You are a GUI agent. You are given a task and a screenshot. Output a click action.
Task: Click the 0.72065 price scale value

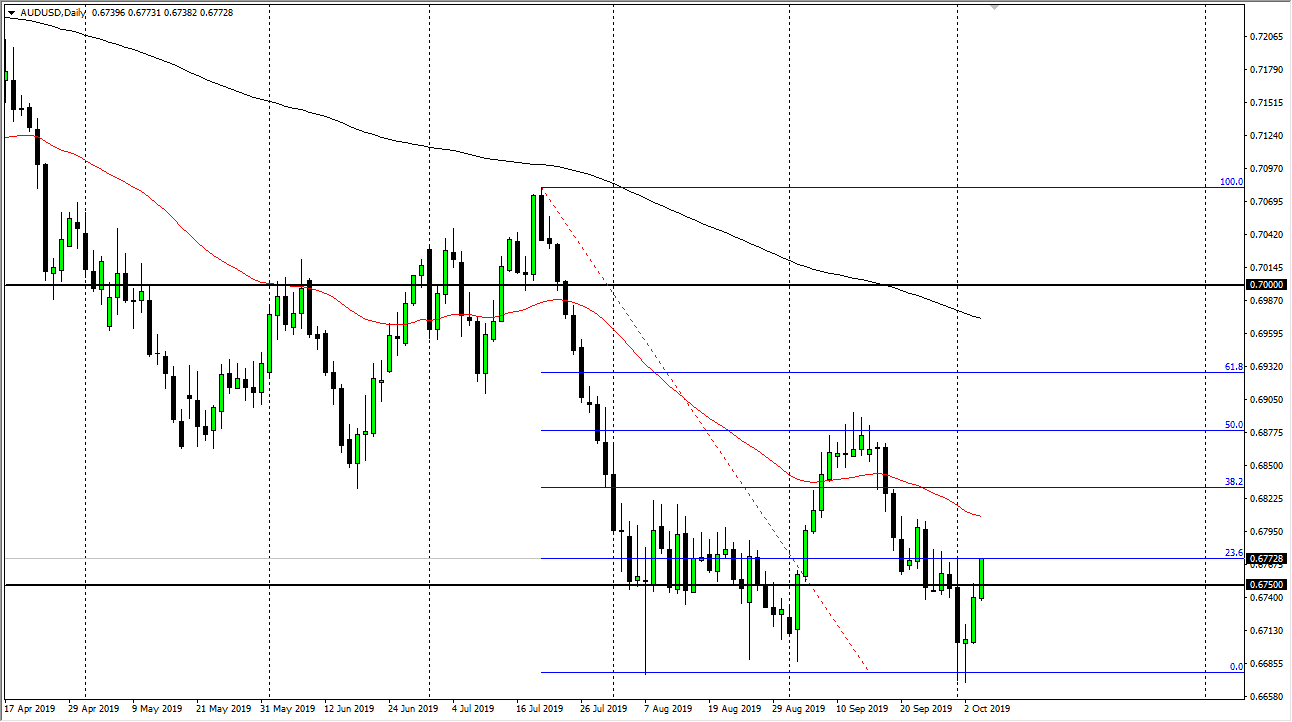click(1266, 37)
